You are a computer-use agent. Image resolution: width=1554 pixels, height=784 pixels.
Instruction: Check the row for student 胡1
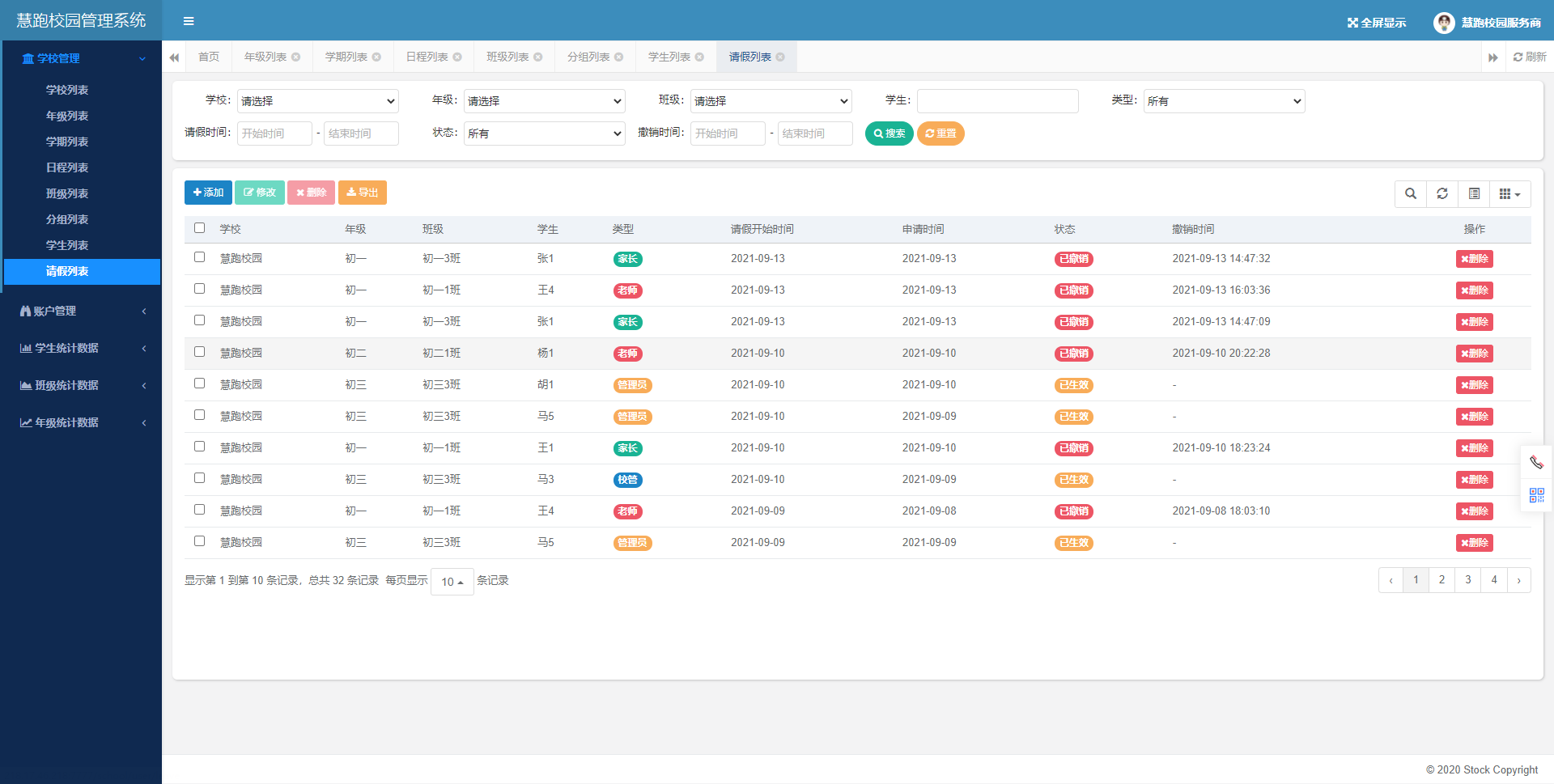coord(200,384)
